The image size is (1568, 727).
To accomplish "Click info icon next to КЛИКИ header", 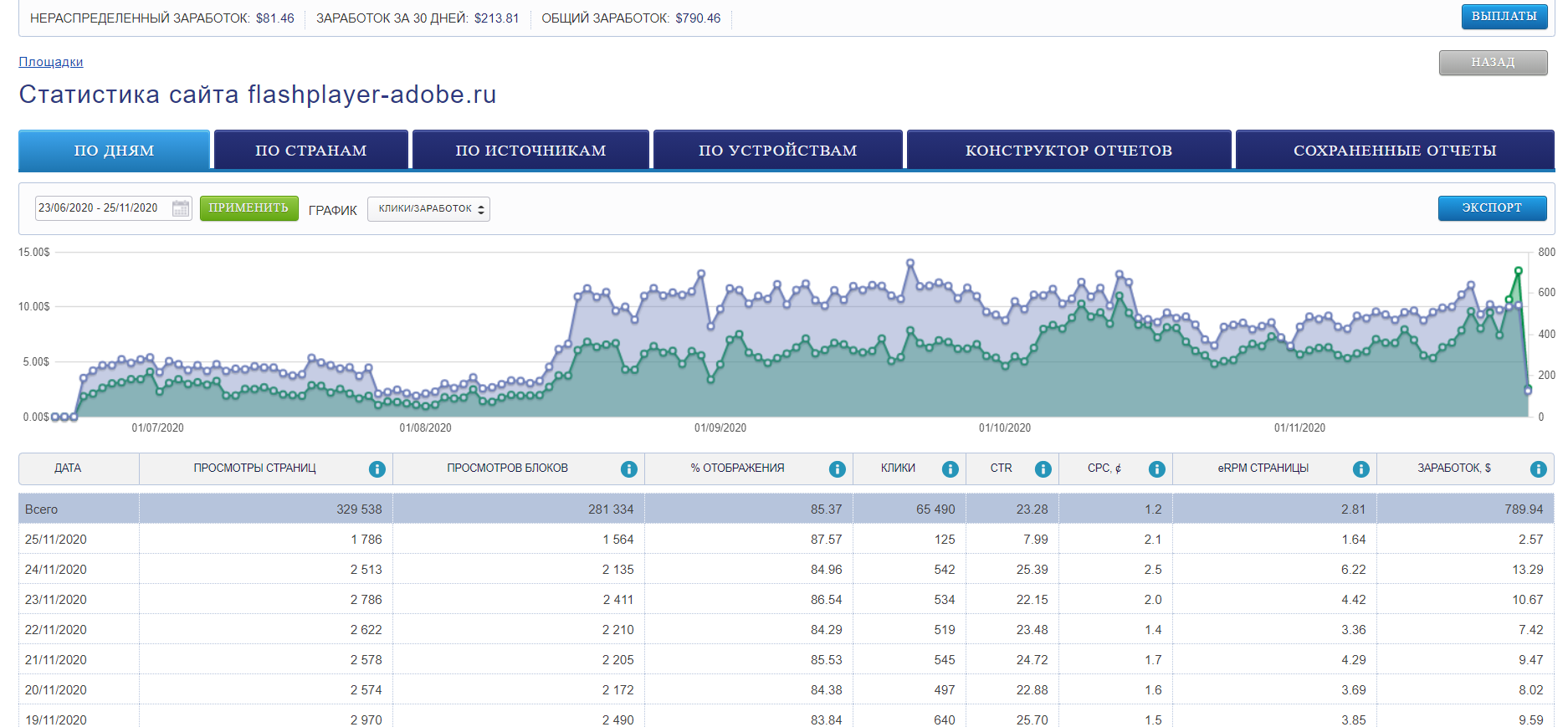I will click(x=950, y=469).
